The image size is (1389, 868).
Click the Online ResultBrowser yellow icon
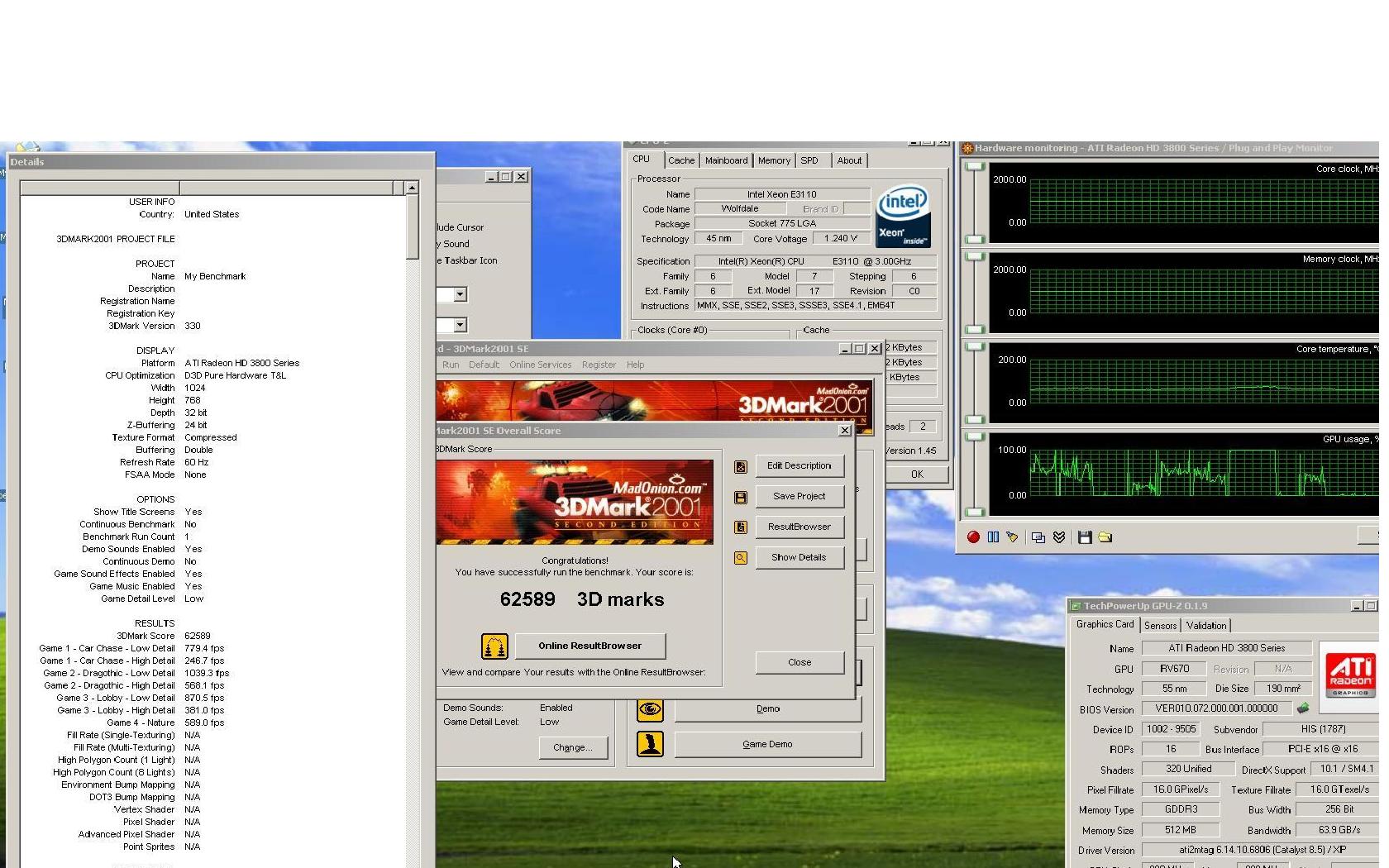pos(494,646)
